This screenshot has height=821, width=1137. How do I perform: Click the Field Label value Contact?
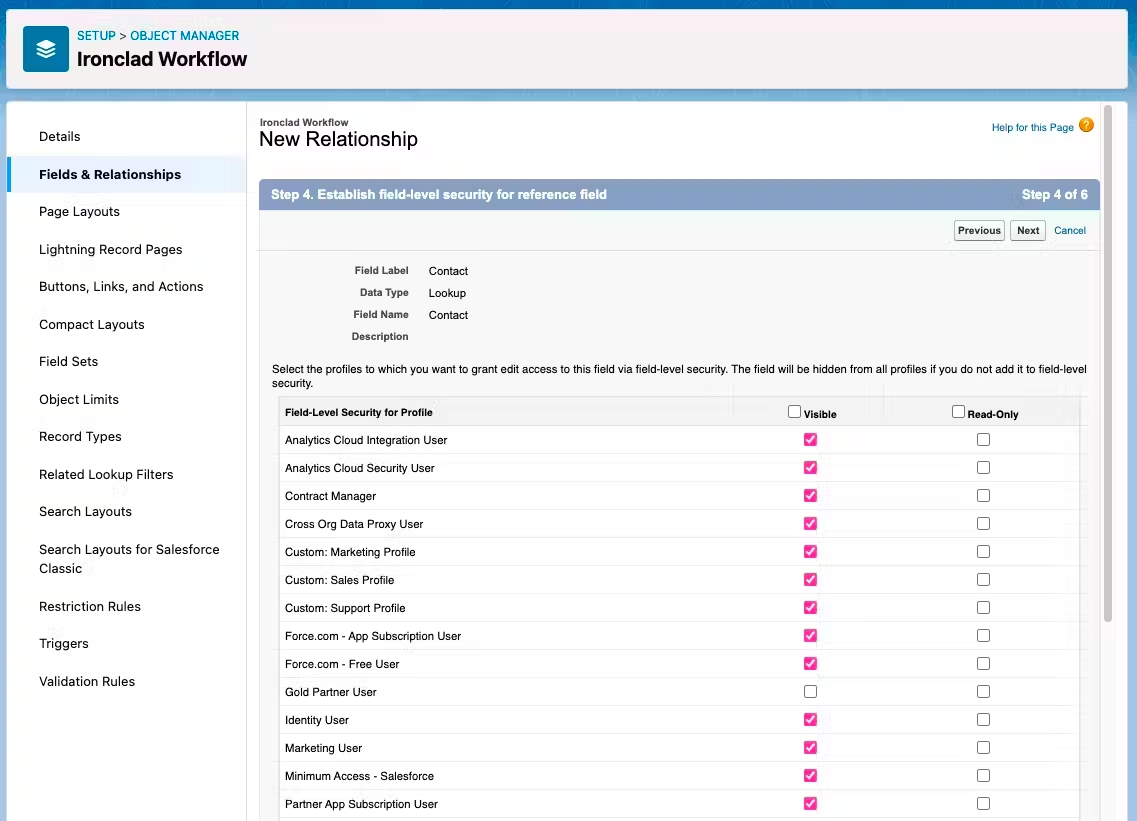point(448,271)
